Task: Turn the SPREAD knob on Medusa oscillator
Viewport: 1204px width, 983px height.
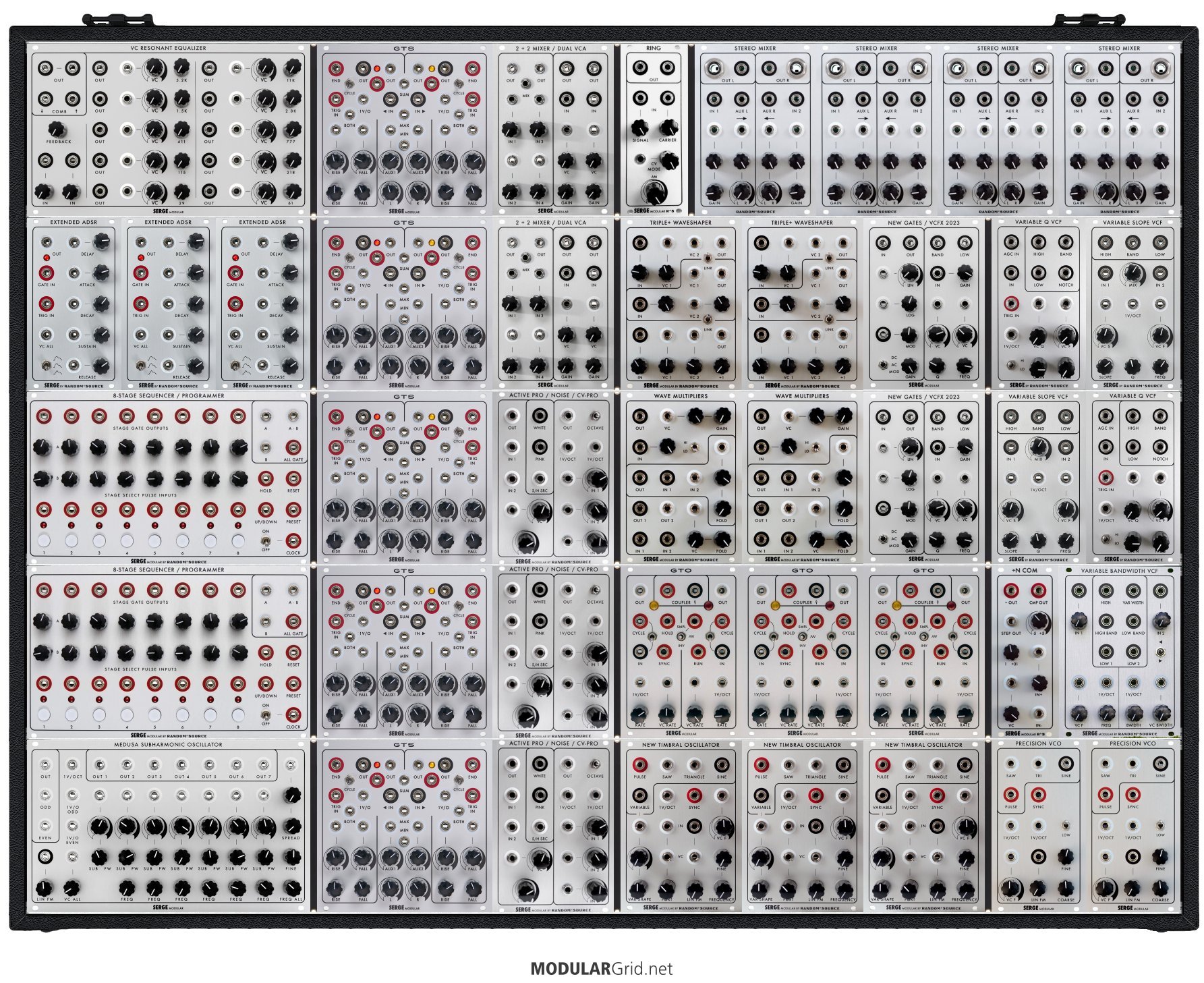Action: tap(291, 826)
